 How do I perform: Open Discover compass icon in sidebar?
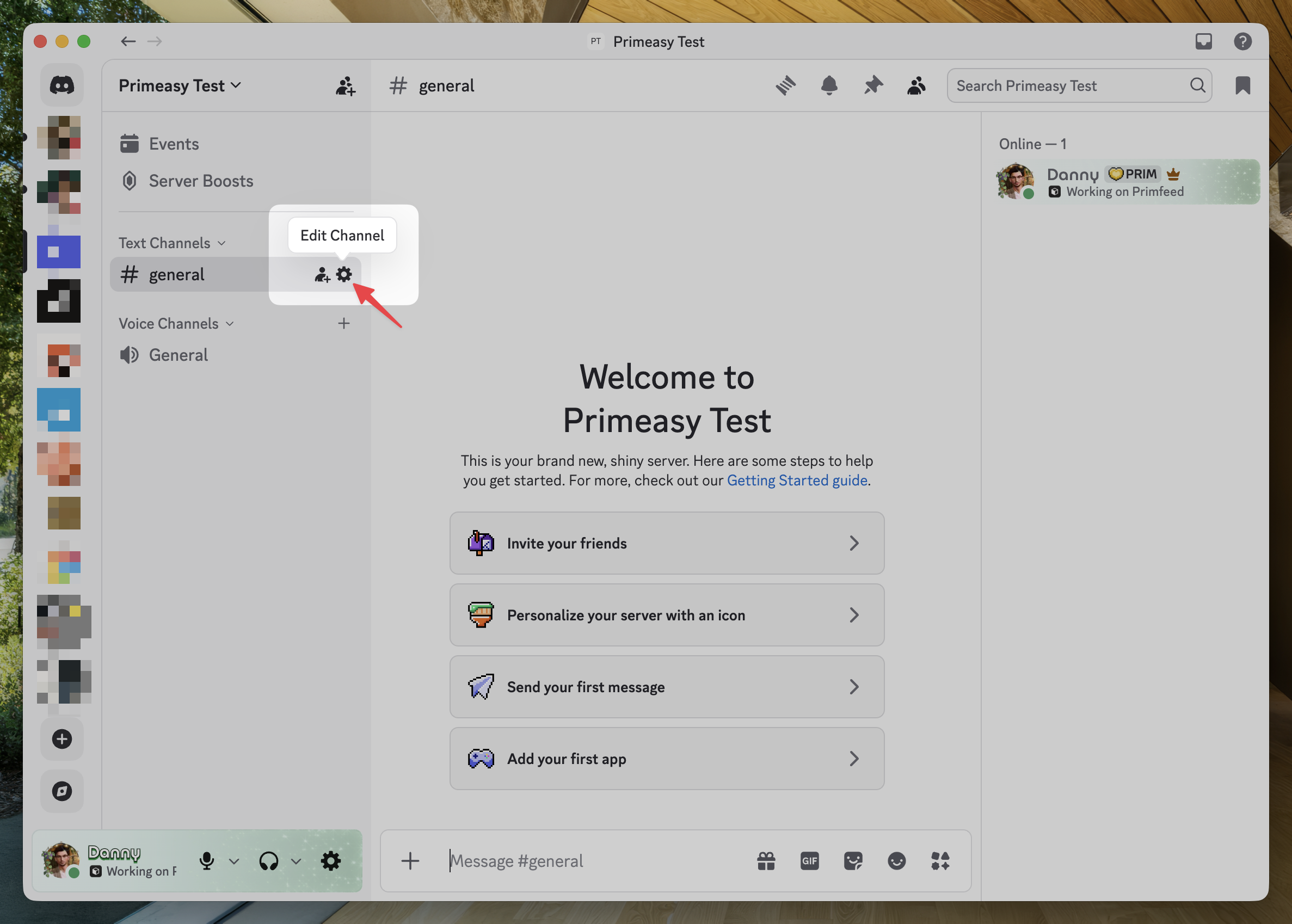coord(62,791)
